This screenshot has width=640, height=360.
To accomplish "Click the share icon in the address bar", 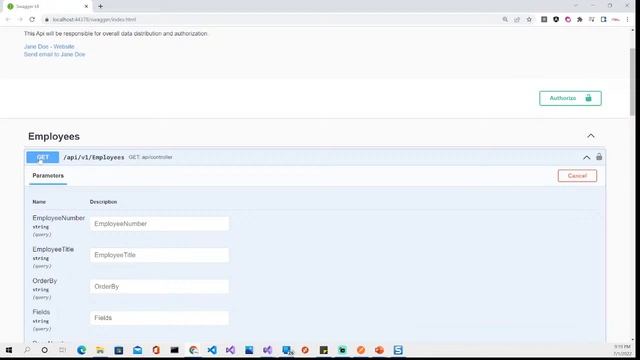I will click(517, 19).
